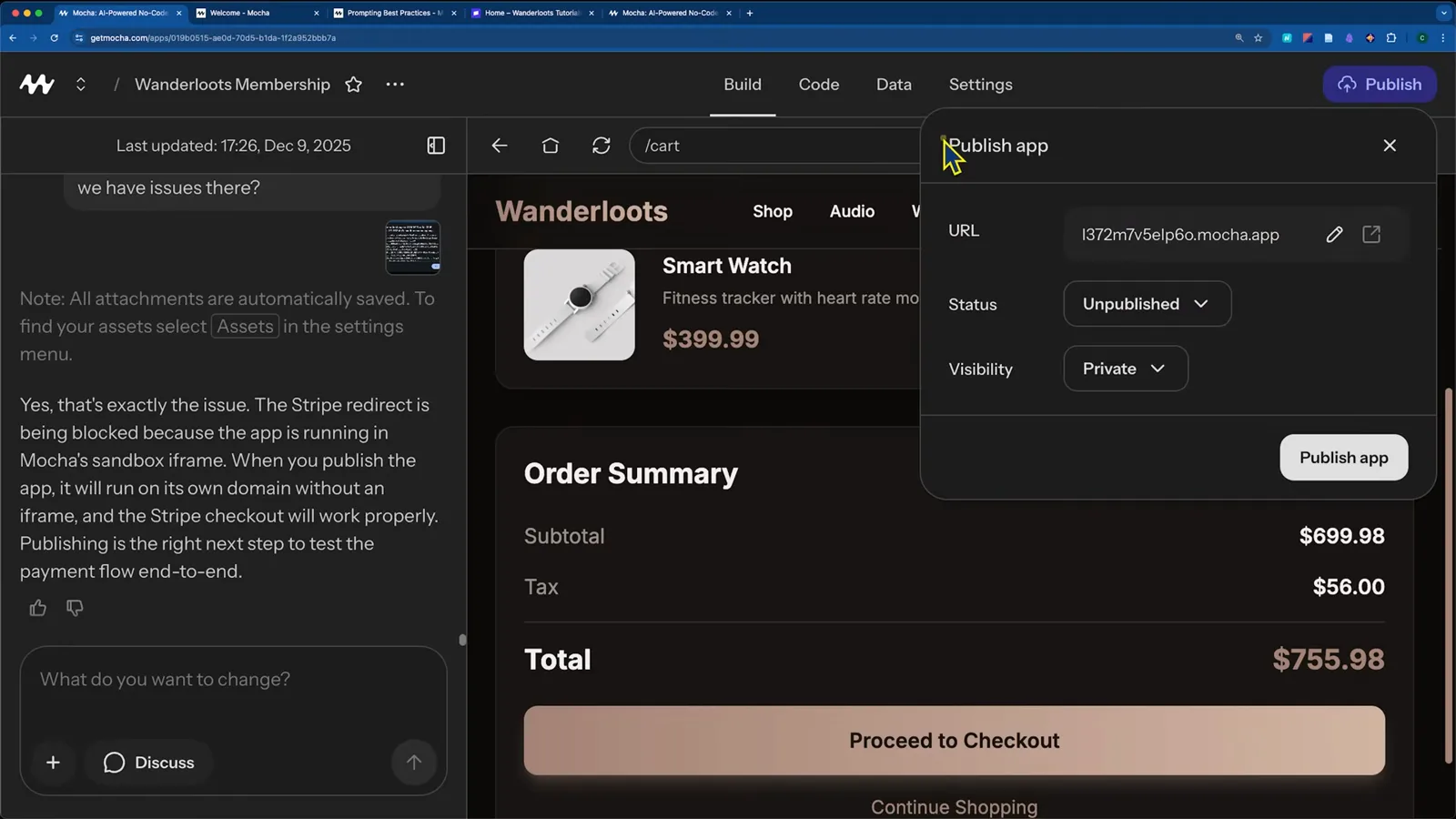Focus the 'What do you want to change?' field

[233, 680]
